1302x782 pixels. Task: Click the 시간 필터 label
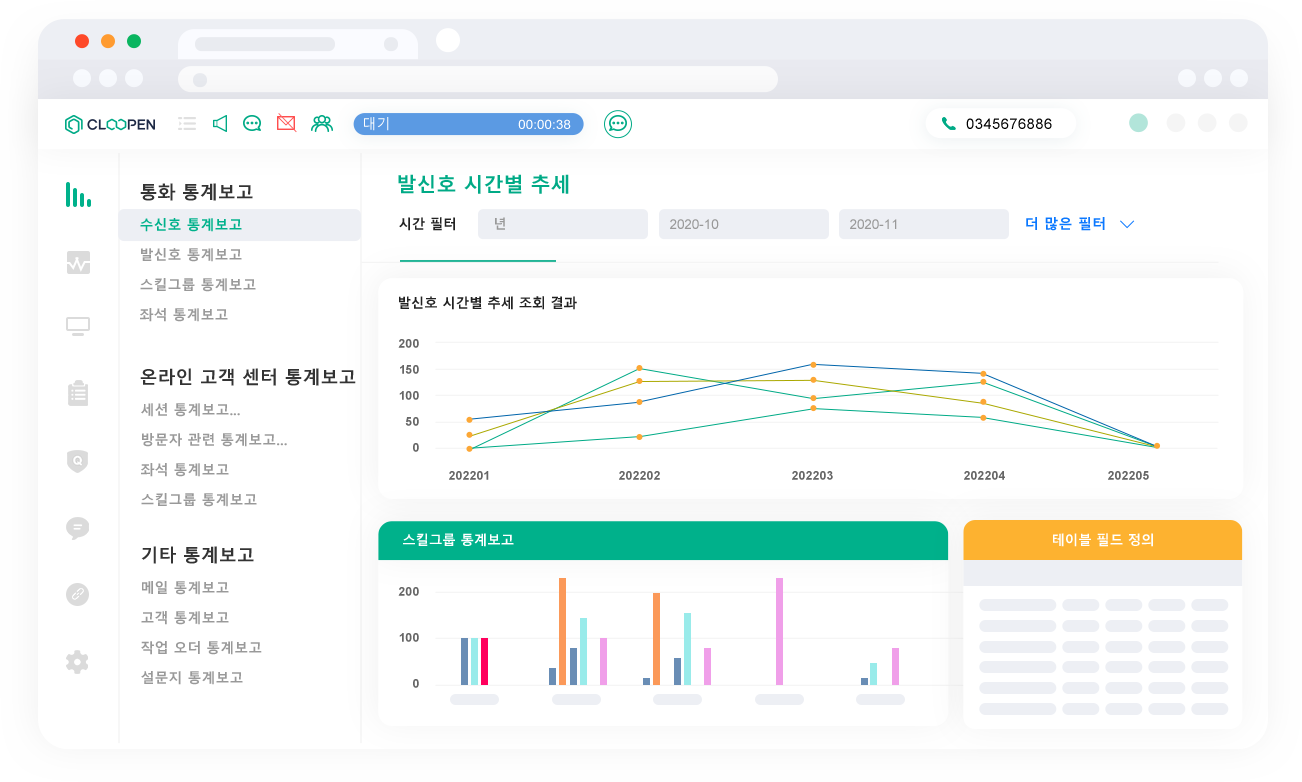click(x=427, y=224)
